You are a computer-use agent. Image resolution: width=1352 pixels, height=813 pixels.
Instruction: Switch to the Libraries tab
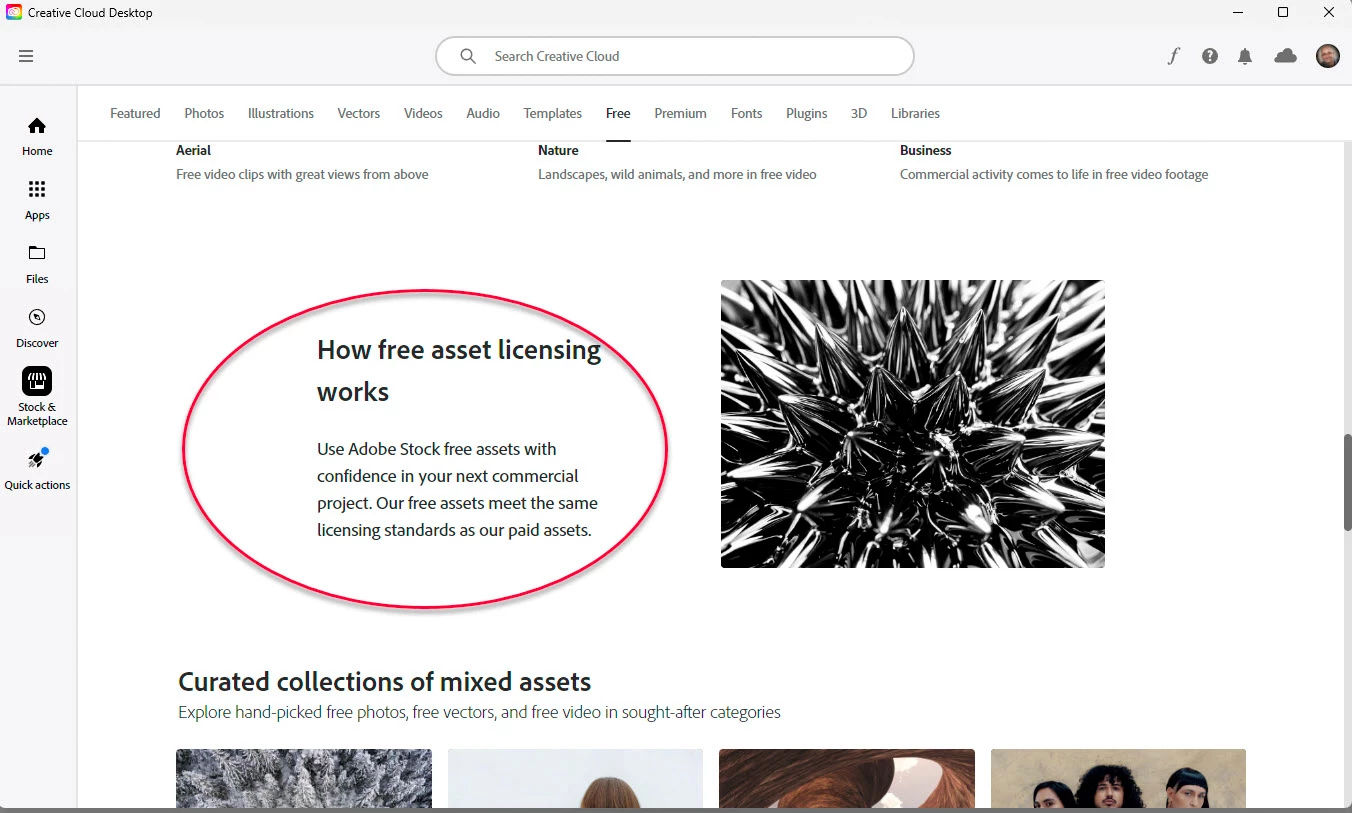tap(916, 113)
